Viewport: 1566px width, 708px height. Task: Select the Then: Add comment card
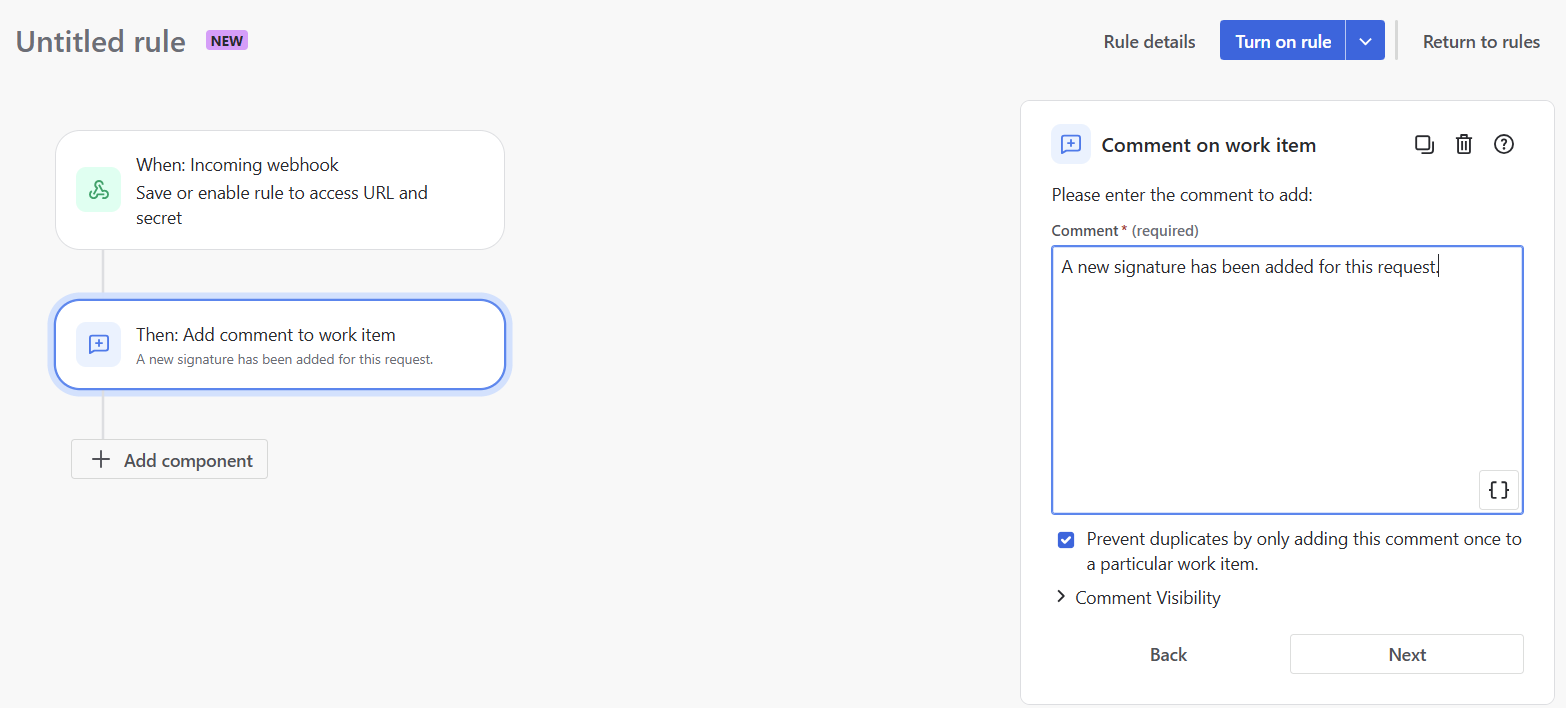(300, 345)
